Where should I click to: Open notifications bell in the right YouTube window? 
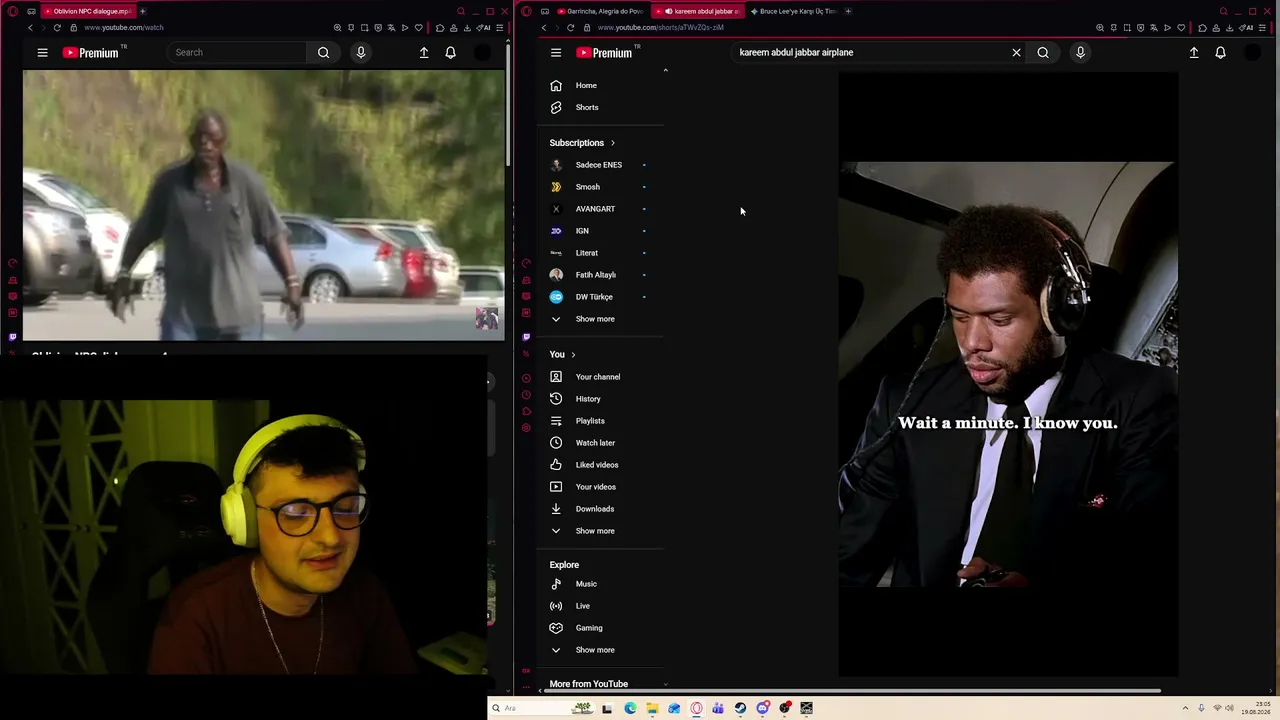[1220, 52]
